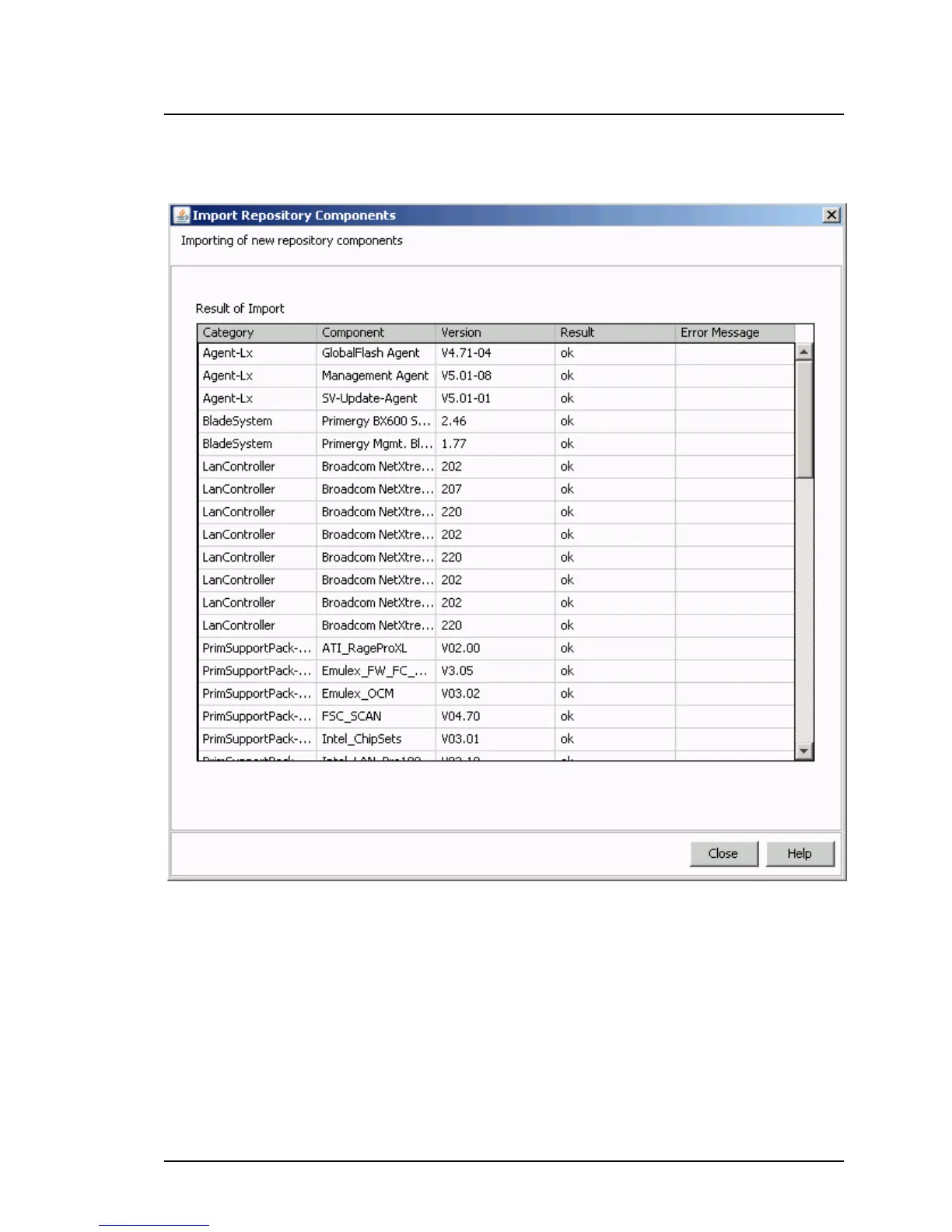
Task: Click the version 2.46 cell
Action: click(495, 421)
